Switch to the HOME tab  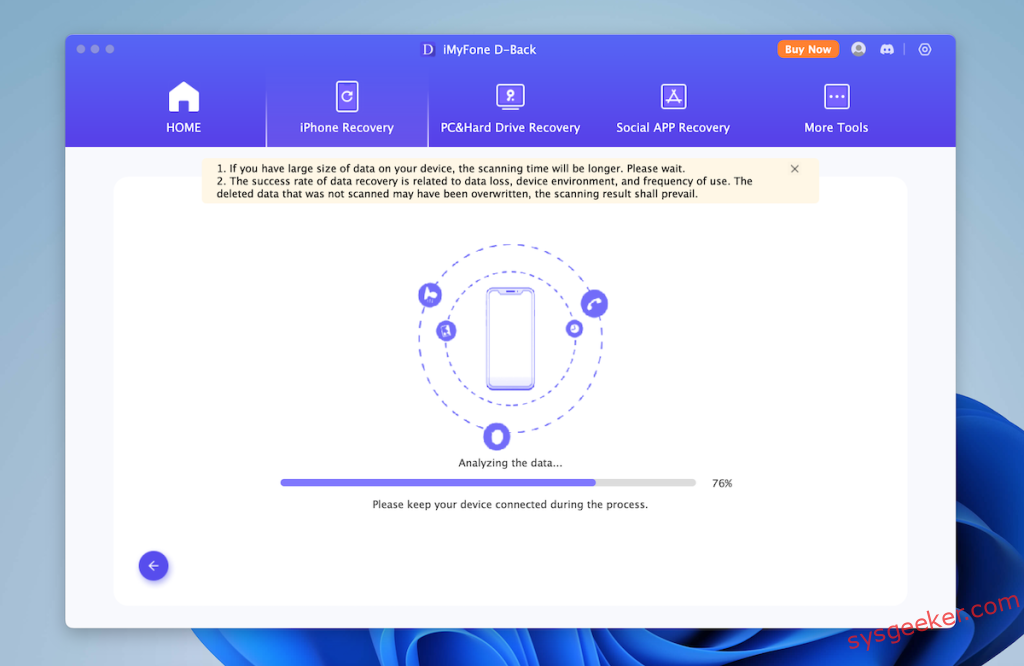click(x=183, y=110)
